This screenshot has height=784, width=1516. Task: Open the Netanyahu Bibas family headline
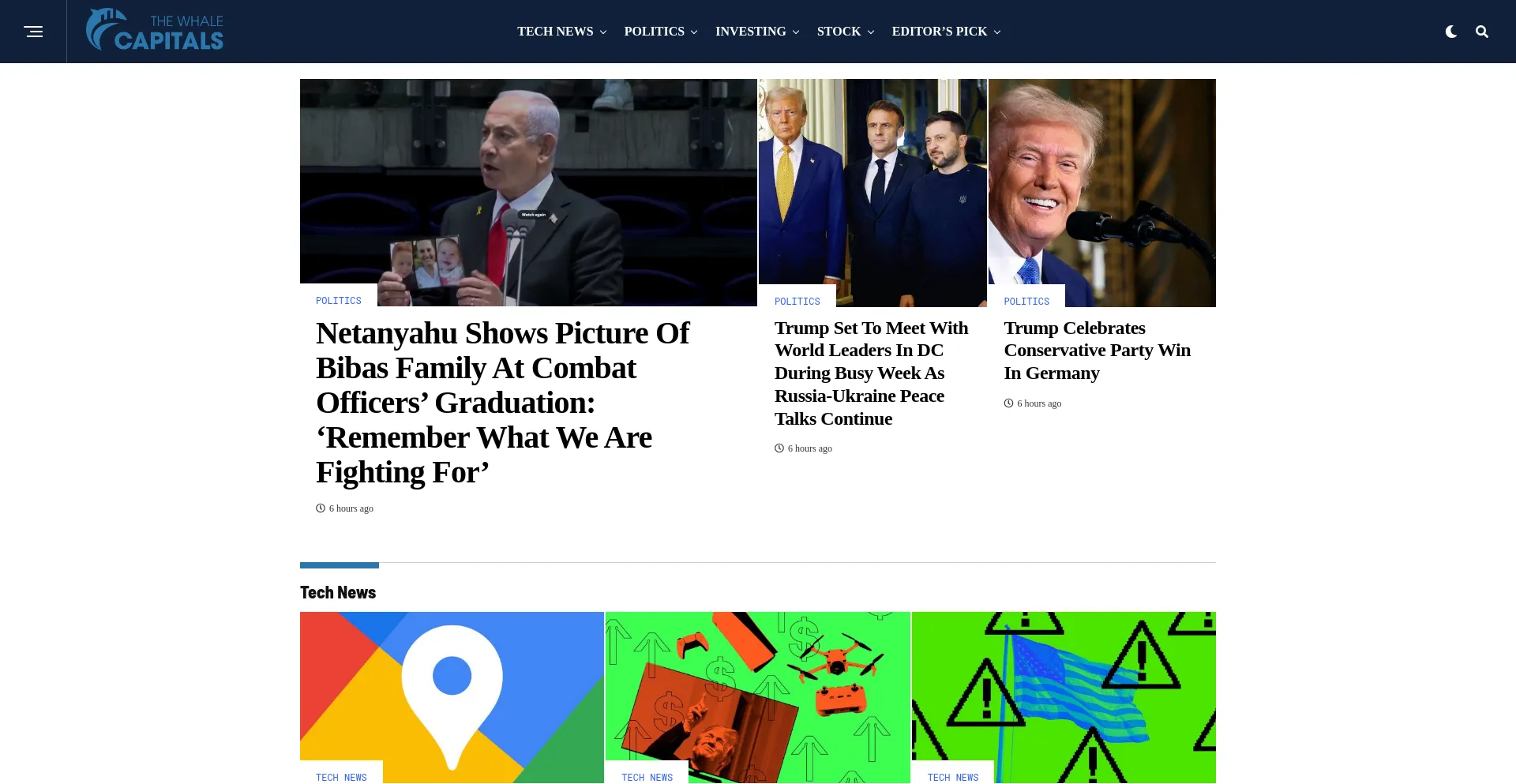click(x=503, y=403)
